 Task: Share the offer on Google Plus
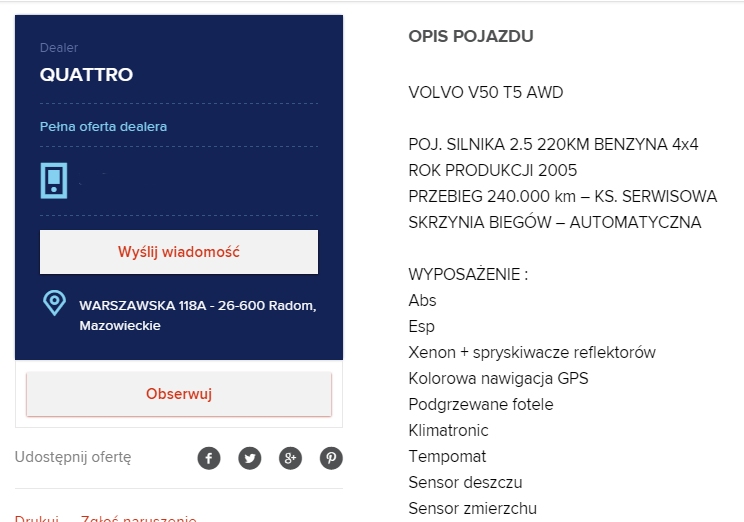290,458
